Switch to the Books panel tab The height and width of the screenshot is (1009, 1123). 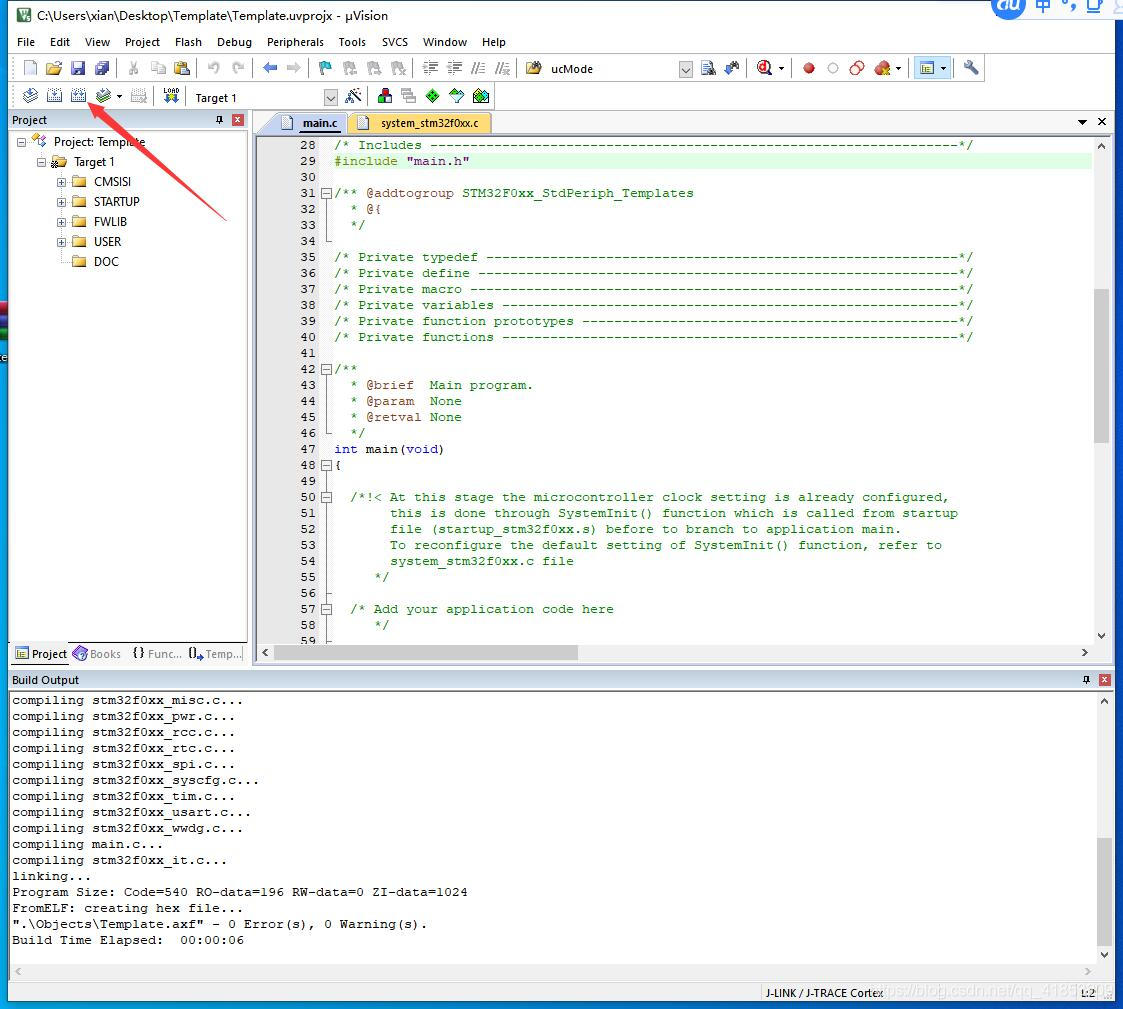[97, 654]
